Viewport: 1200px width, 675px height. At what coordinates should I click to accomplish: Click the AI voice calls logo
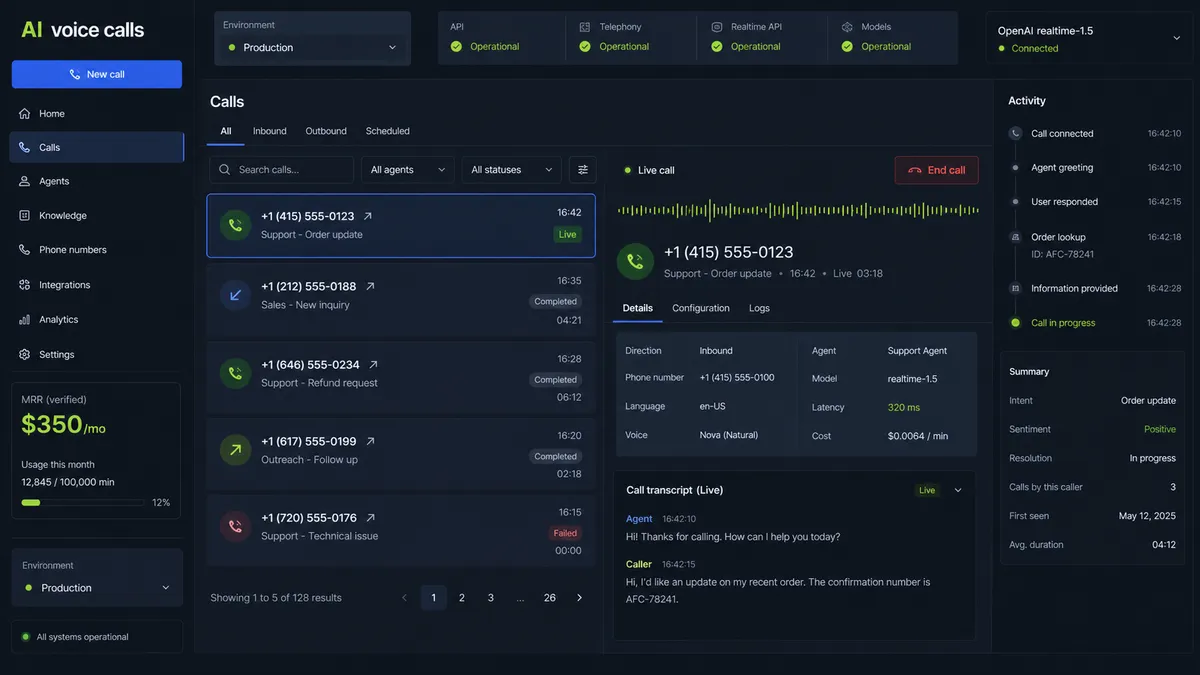[x=82, y=30]
